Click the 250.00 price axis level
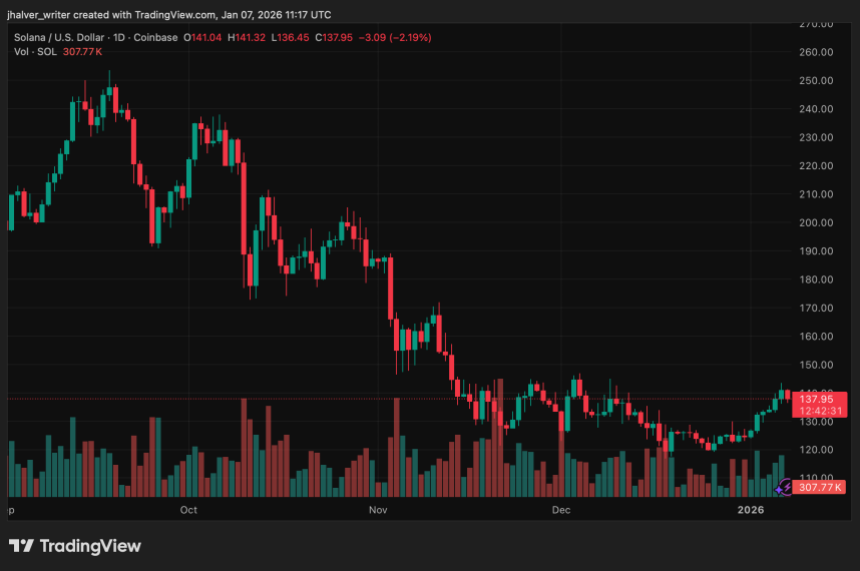860x571 pixels. pyautogui.click(x=816, y=80)
